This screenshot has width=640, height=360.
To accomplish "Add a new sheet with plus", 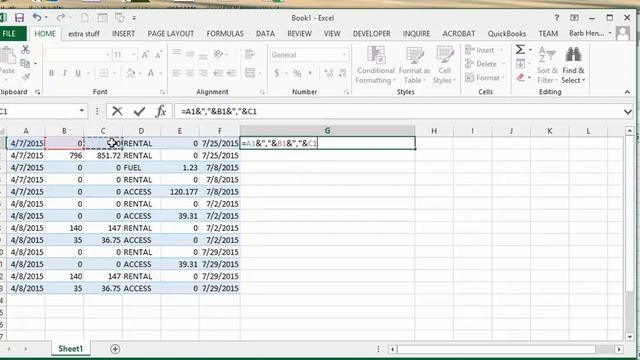I will click(x=115, y=349).
